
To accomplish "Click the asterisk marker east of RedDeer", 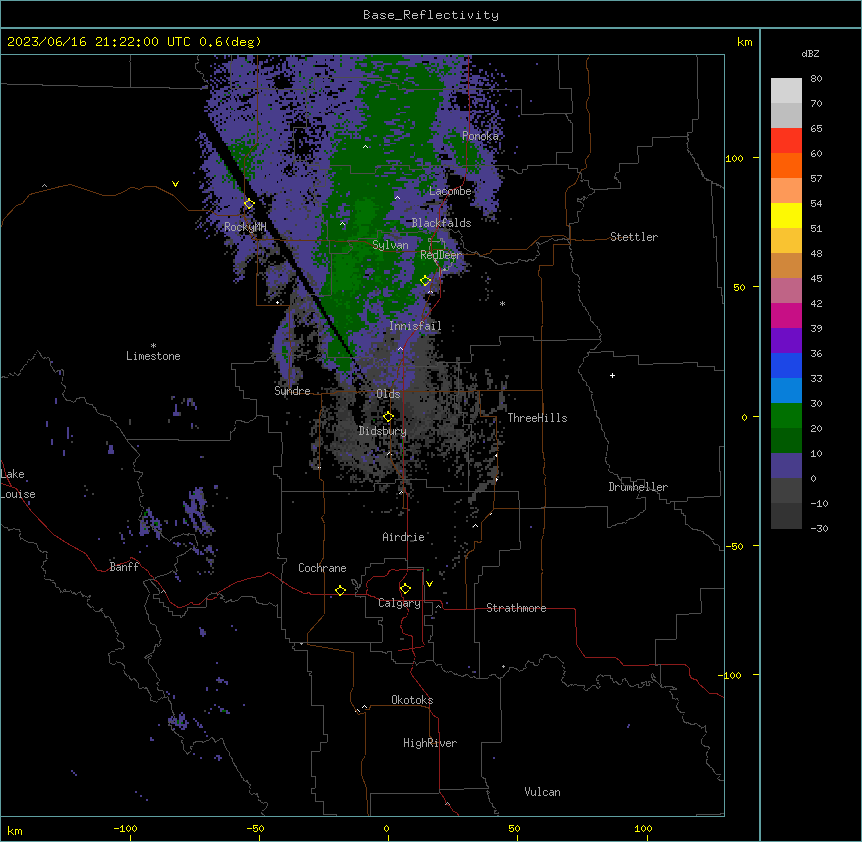I will (x=502, y=304).
